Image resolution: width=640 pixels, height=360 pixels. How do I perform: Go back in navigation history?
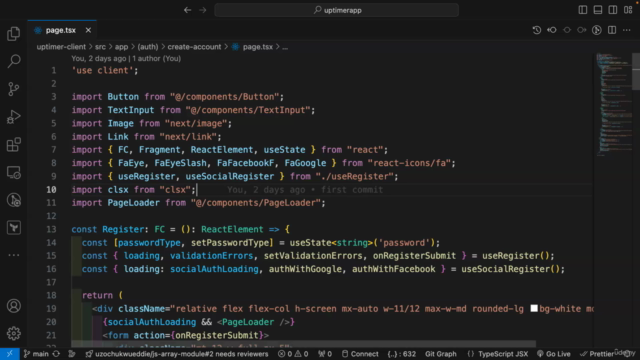[x=187, y=10]
